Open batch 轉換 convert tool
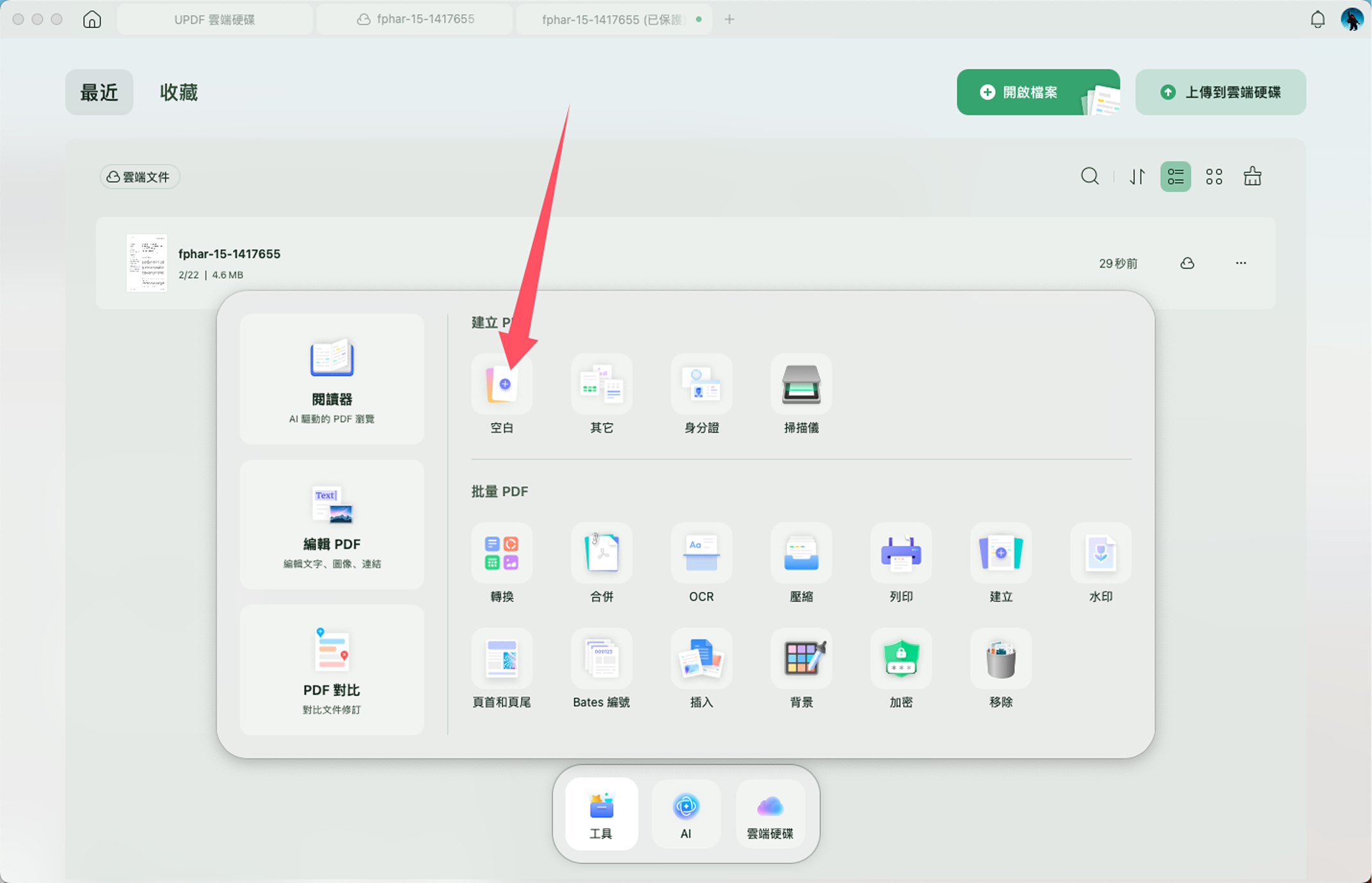The image size is (1372, 883). point(502,553)
